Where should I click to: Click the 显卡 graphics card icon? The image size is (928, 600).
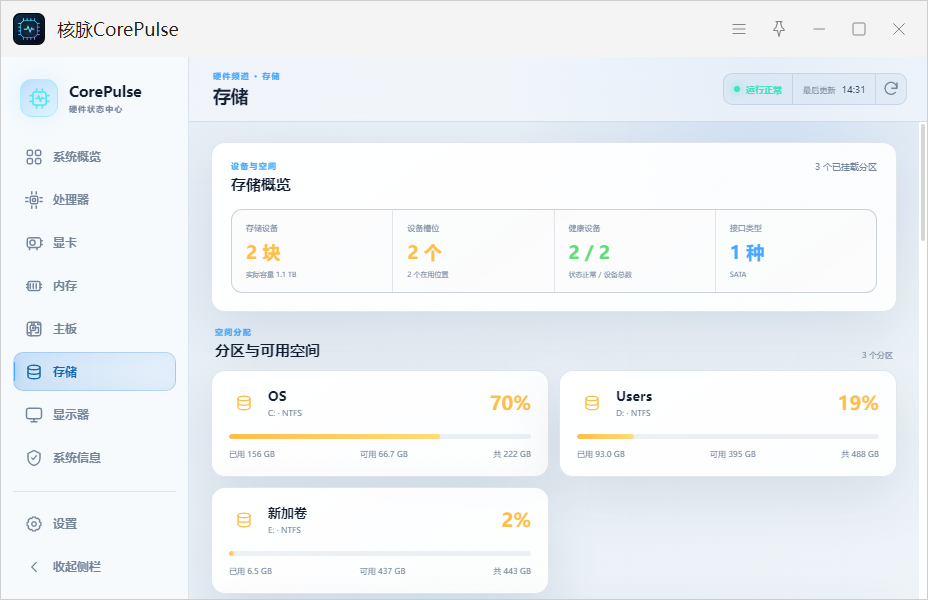(x=34, y=243)
